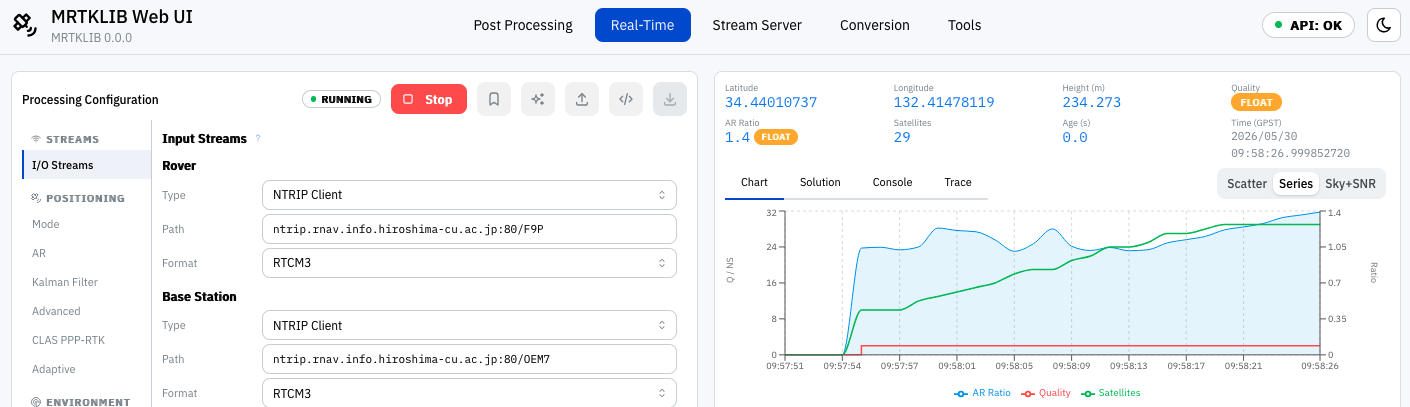
Task: Click the download (arrow down) icon button
Action: (670, 99)
